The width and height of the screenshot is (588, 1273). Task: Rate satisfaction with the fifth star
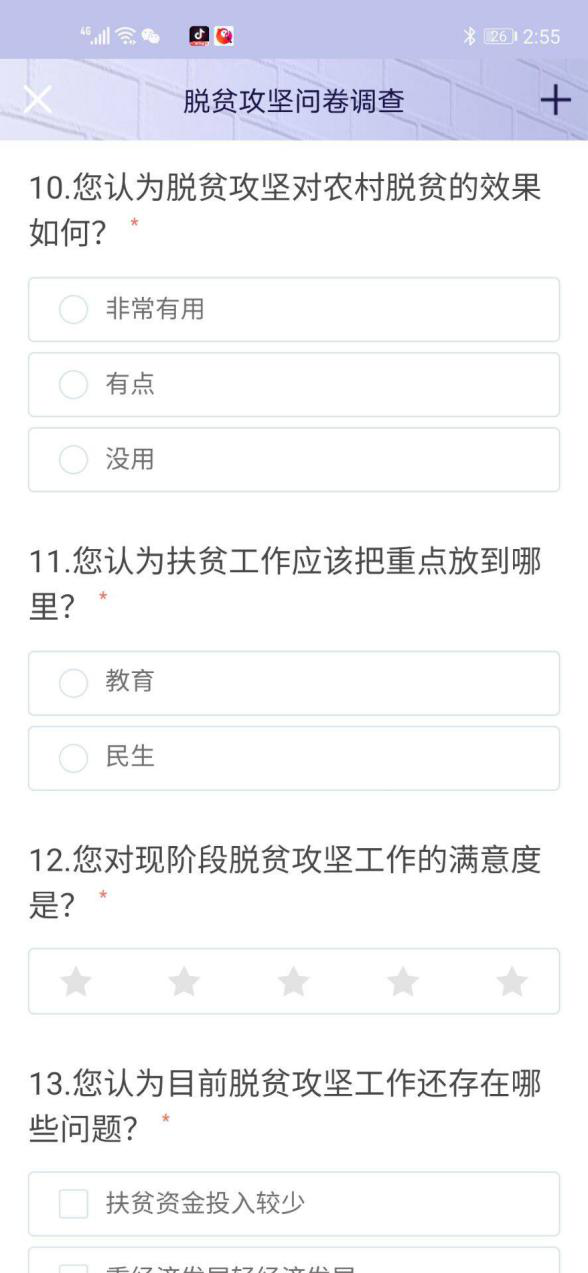click(x=512, y=981)
